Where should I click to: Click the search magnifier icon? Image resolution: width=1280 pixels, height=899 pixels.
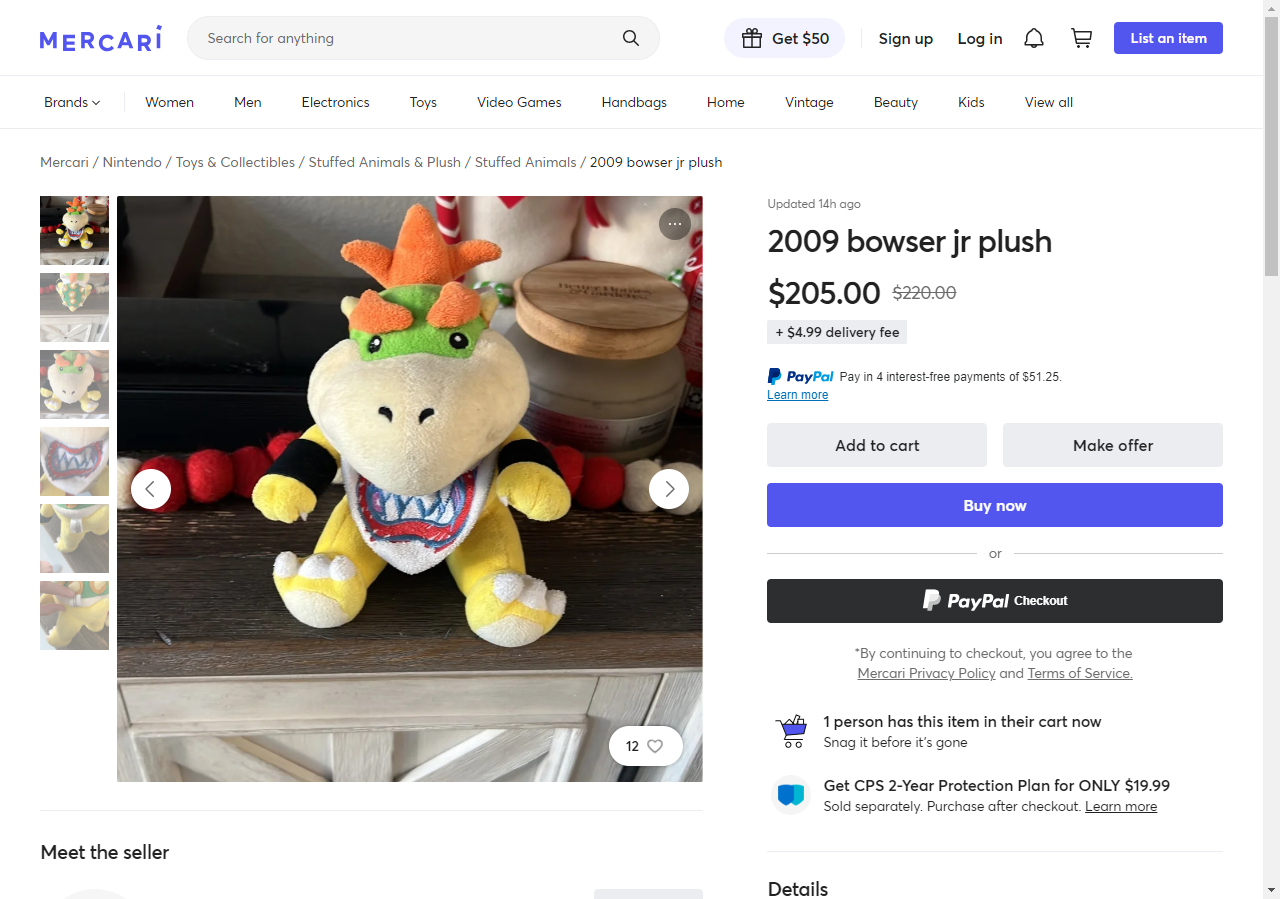tap(630, 38)
